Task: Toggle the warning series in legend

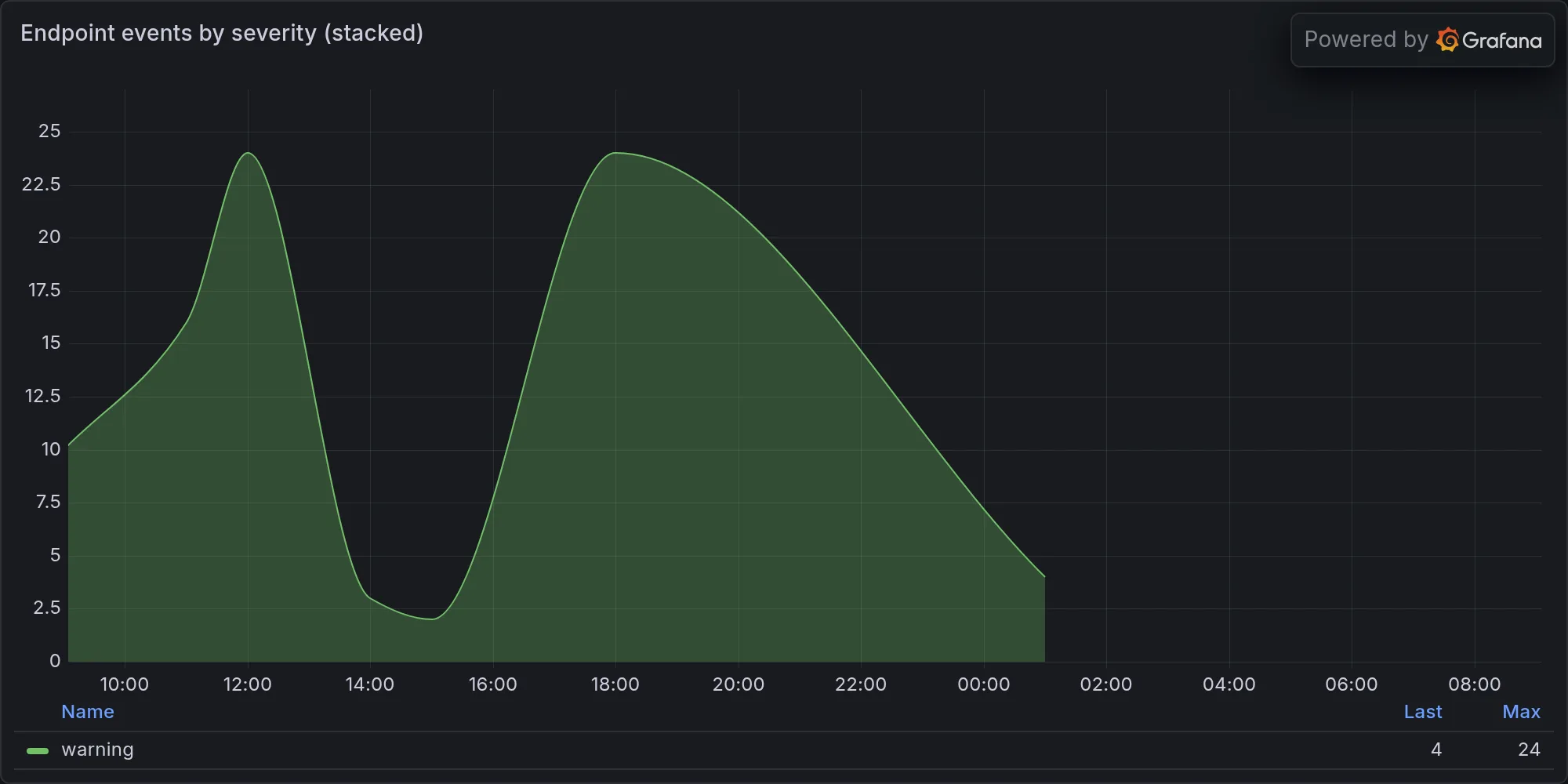Action: 97,750
